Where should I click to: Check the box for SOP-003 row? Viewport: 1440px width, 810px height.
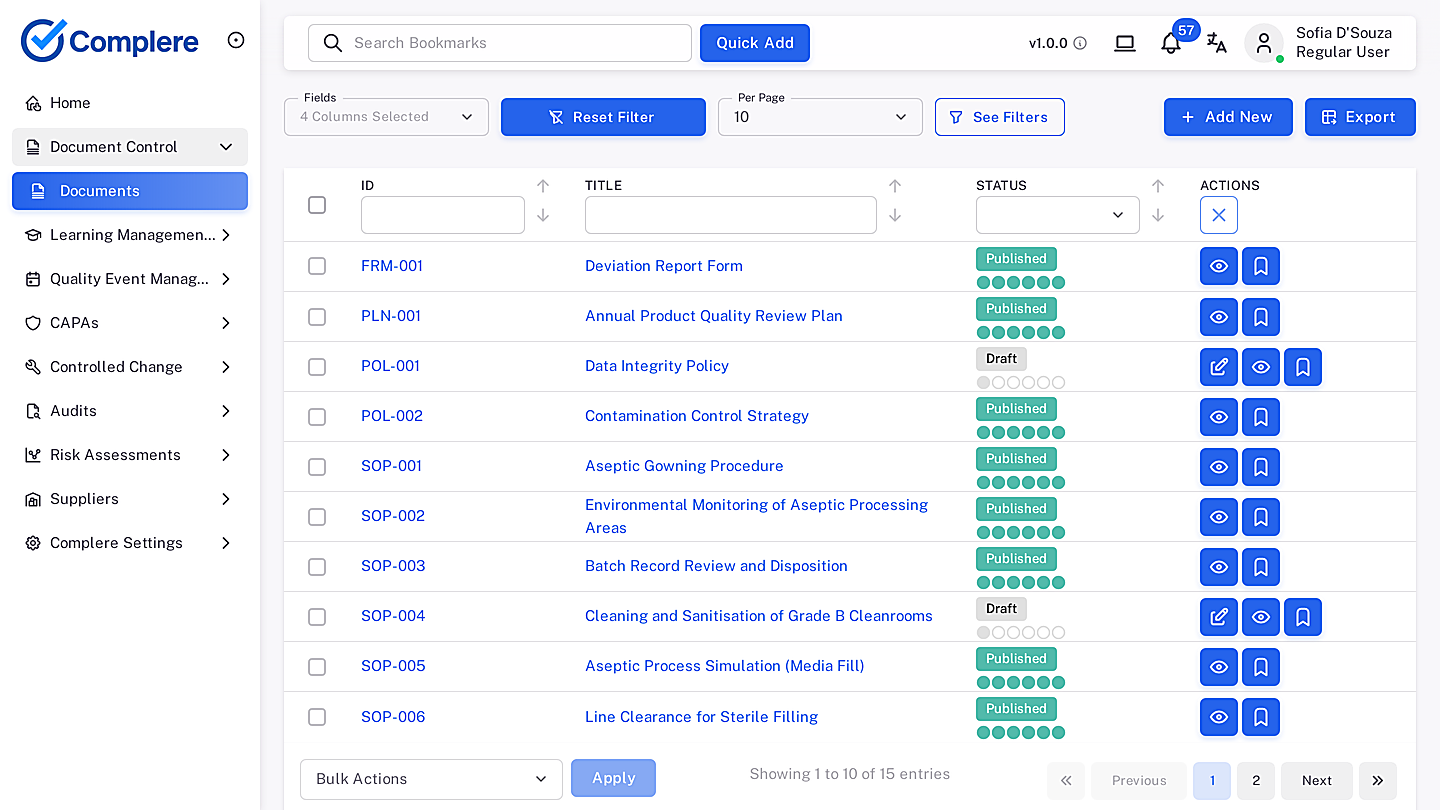coord(317,567)
